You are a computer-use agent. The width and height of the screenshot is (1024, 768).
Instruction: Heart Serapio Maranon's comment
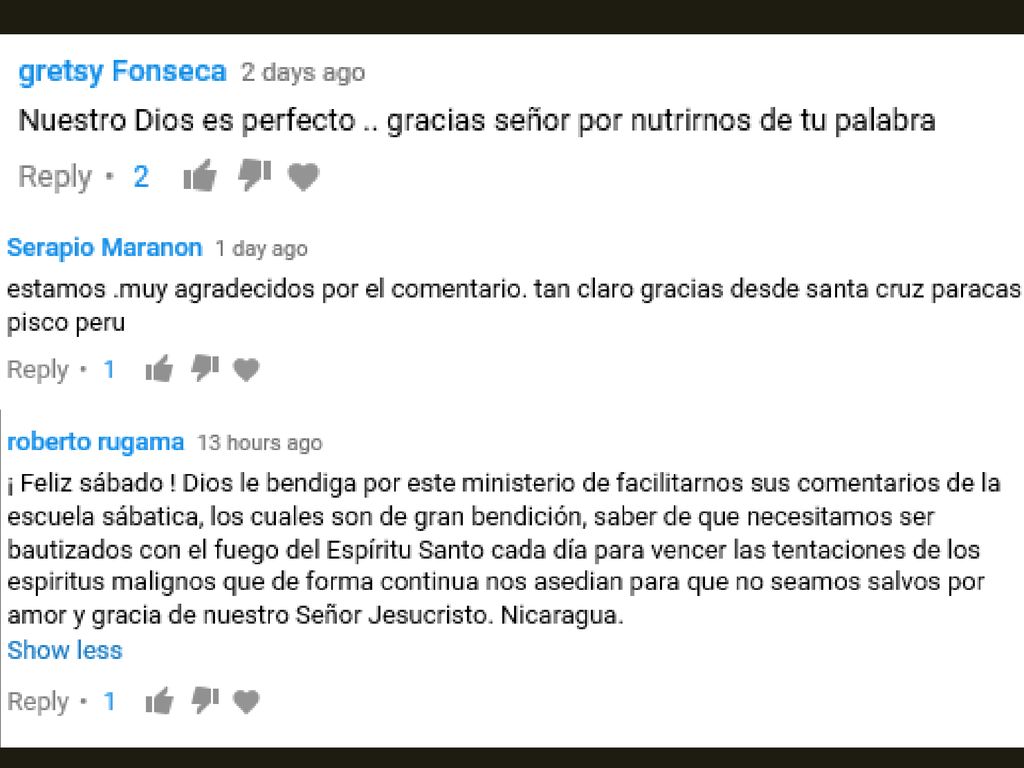pos(246,370)
